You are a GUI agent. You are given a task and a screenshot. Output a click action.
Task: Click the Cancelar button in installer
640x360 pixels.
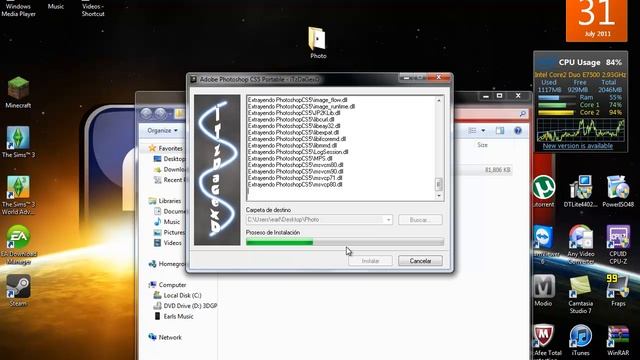(x=420, y=261)
